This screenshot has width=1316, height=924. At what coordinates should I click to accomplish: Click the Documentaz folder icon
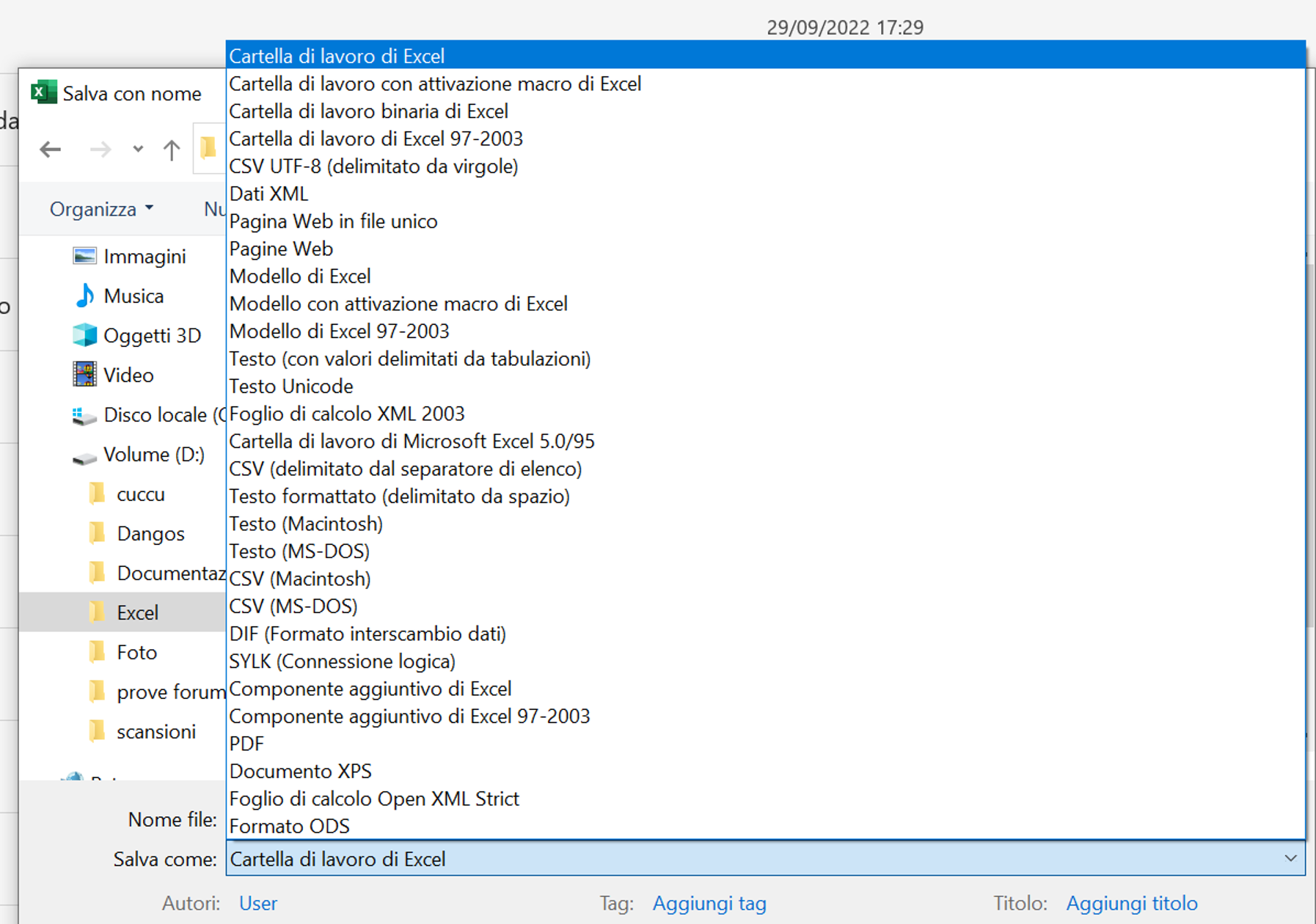97,573
